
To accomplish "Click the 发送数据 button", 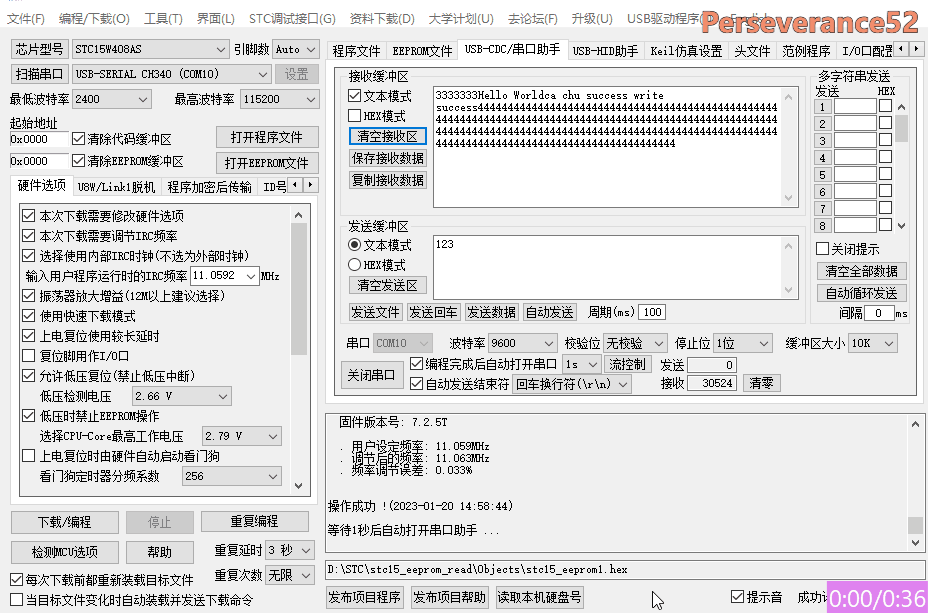I will pyautogui.click(x=491, y=312).
